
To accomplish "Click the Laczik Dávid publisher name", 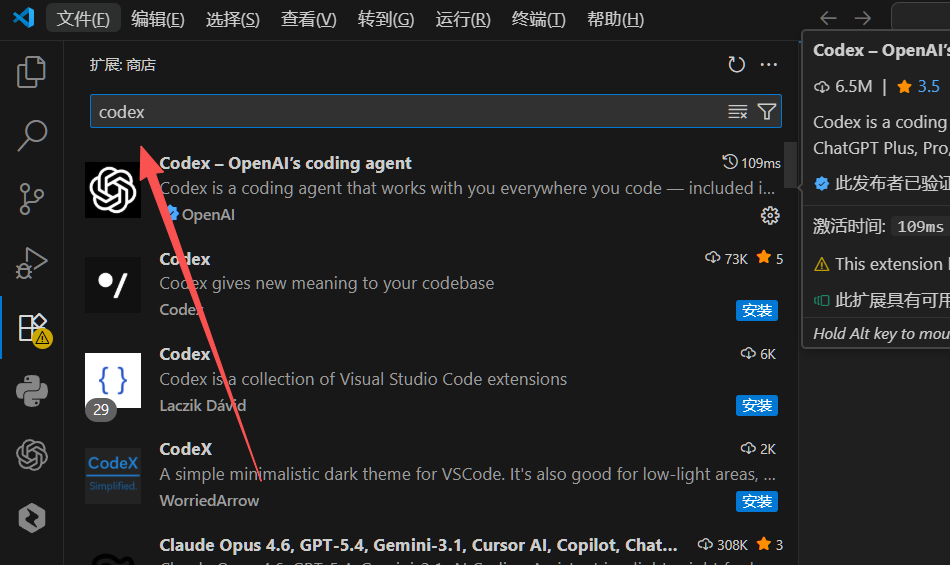I will pyautogui.click(x=202, y=405).
